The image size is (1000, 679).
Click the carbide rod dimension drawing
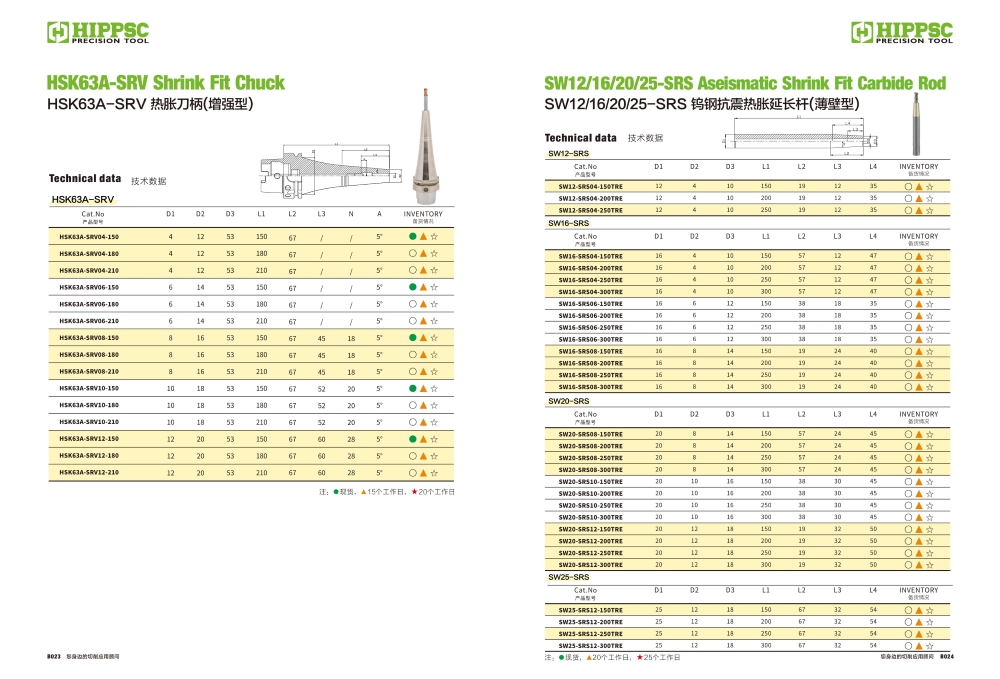(800, 135)
